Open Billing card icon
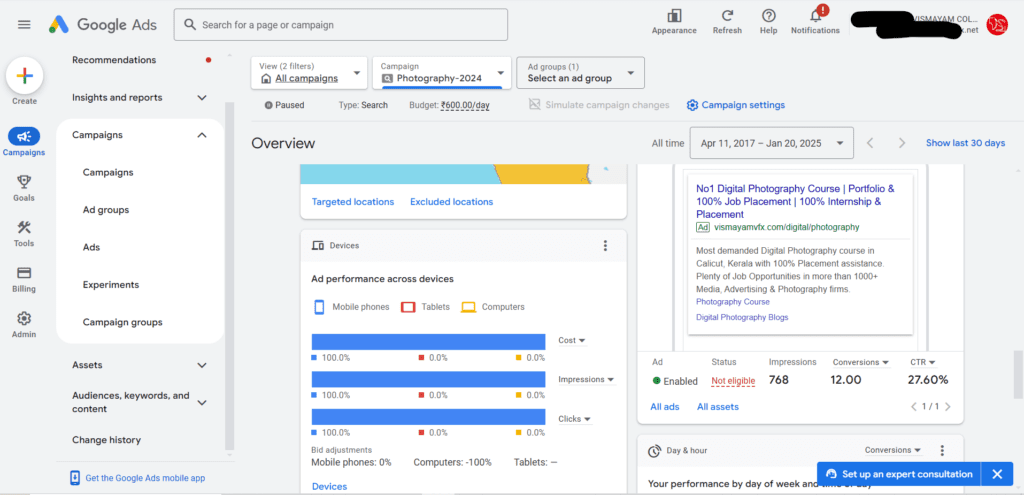Screen dimensions: 1024x495 (x=24, y=273)
